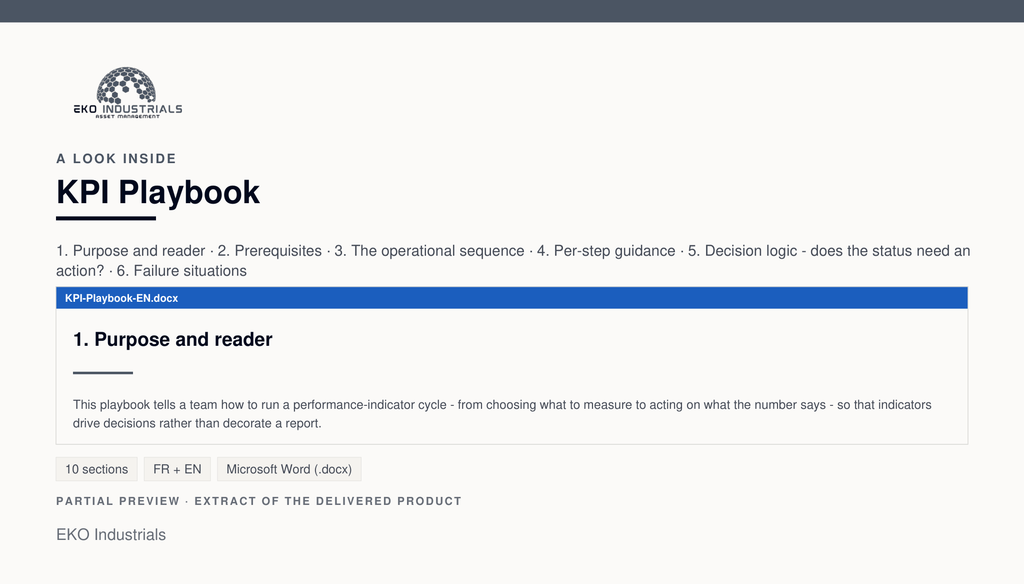Click the dark gray top banner bar

click(512, 11)
